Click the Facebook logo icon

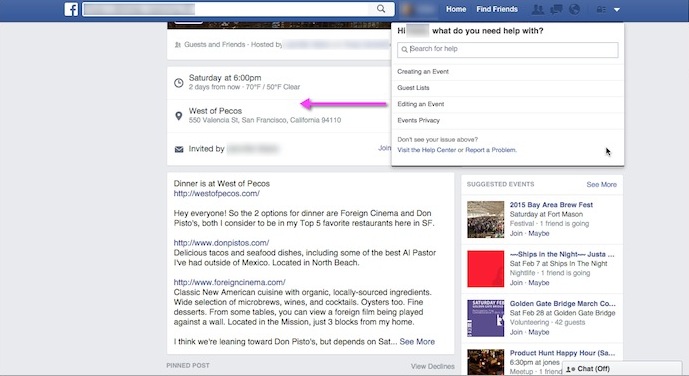pyautogui.click(x=71, y=9)
